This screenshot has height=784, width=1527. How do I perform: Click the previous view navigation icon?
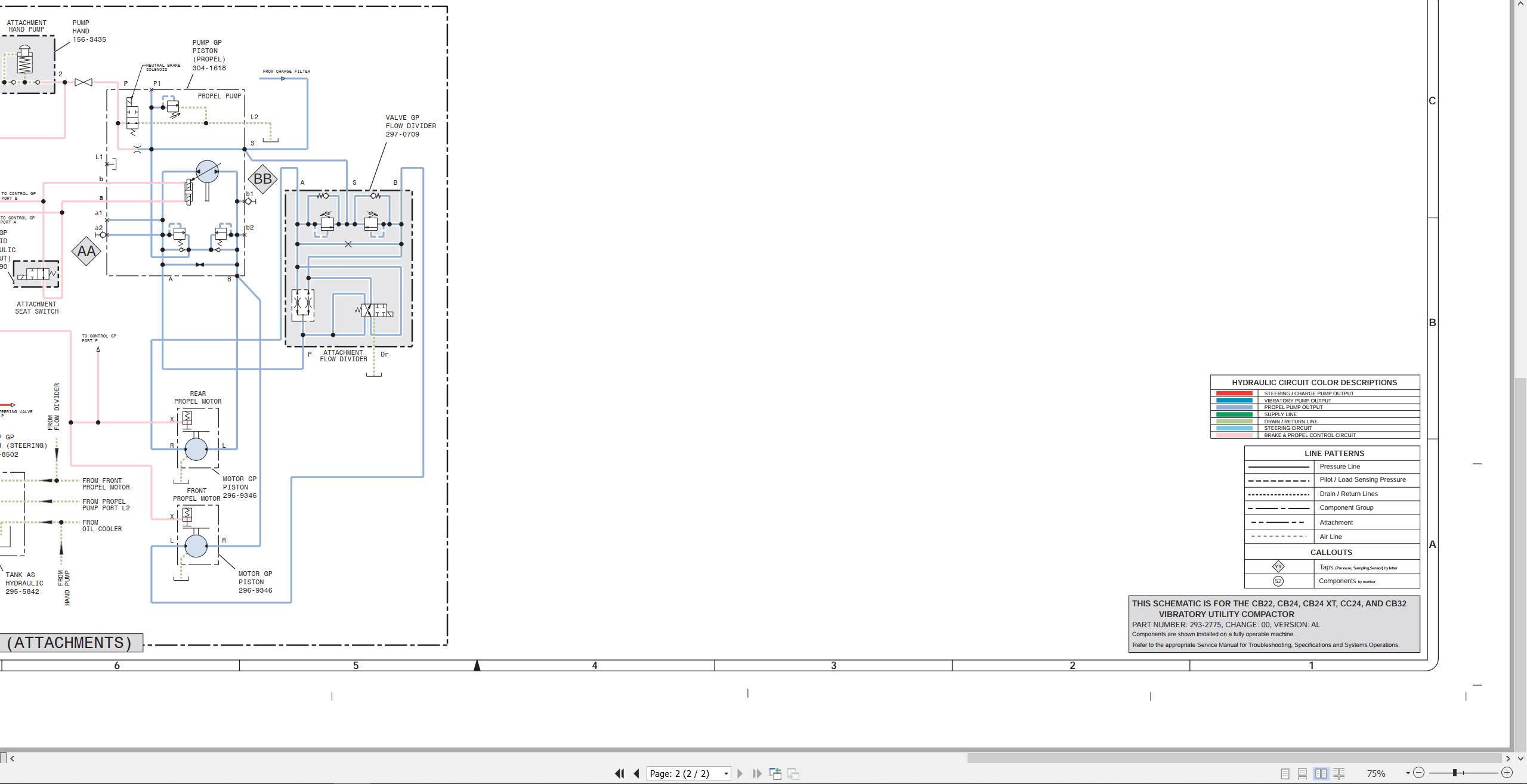pyautogui.click(x=775, y=773)
